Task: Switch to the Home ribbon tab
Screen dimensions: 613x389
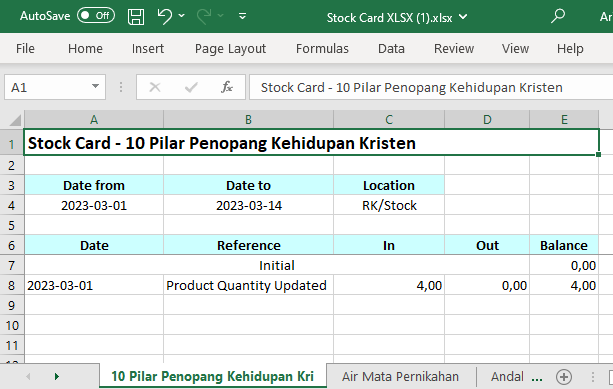Action: coord(85,48)
